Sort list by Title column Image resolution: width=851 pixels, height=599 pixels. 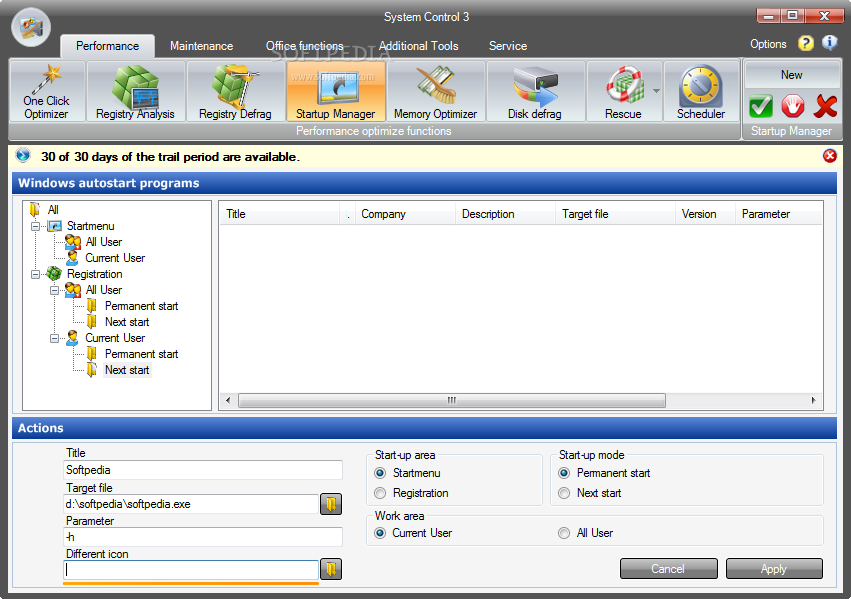click(279, 214)
